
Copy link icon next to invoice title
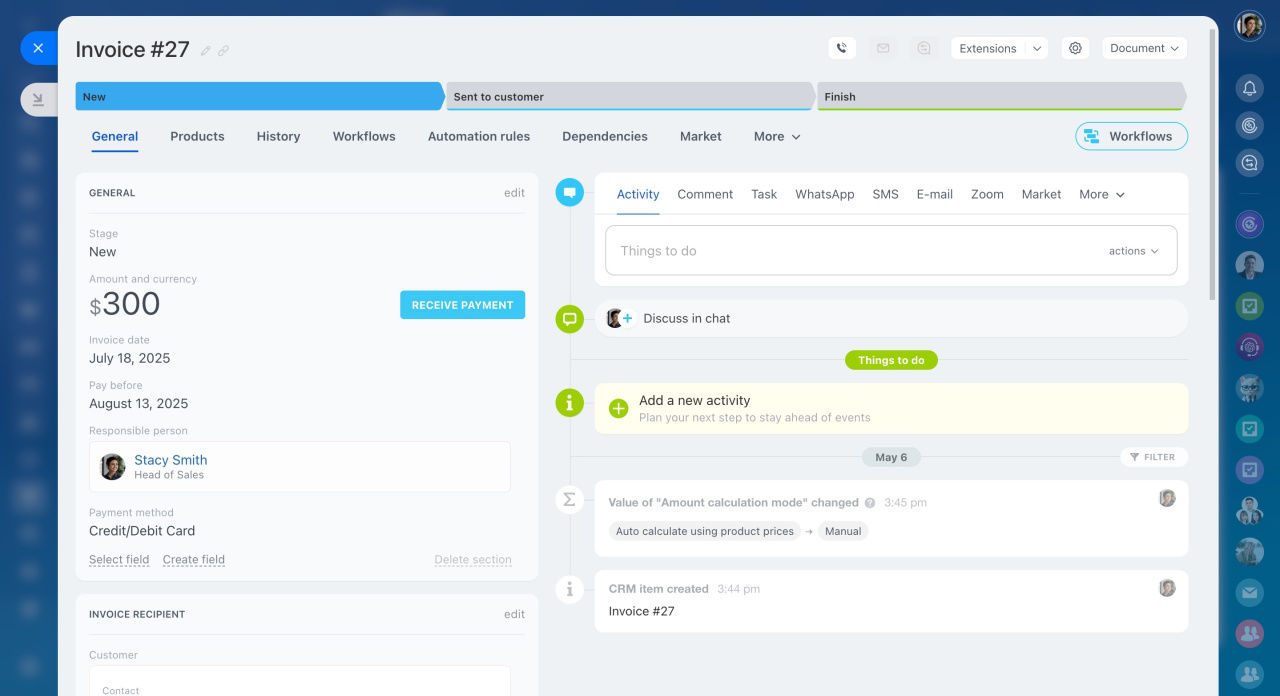point(224,51)
